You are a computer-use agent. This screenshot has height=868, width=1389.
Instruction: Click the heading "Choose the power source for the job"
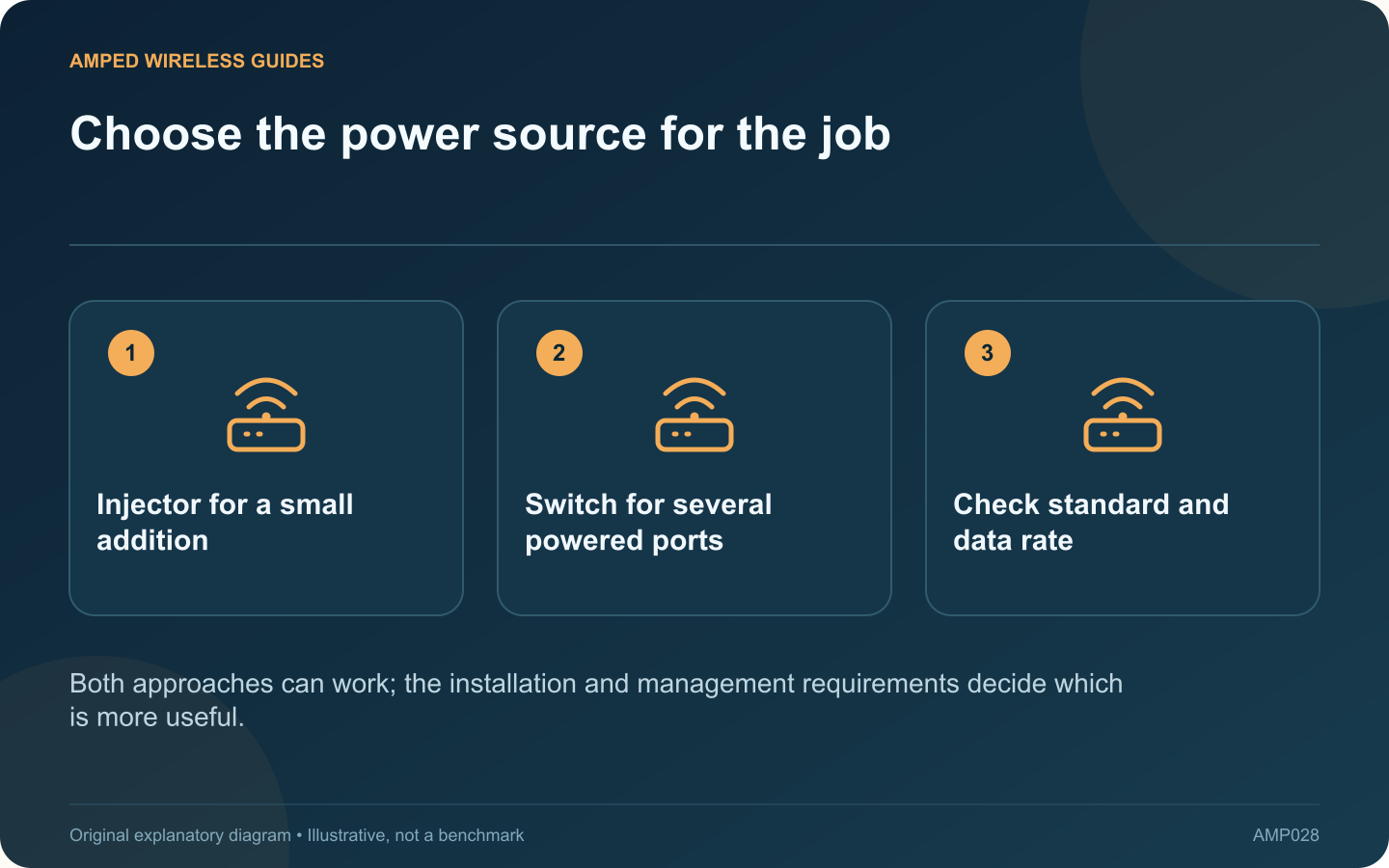click(x=480, y=134)
